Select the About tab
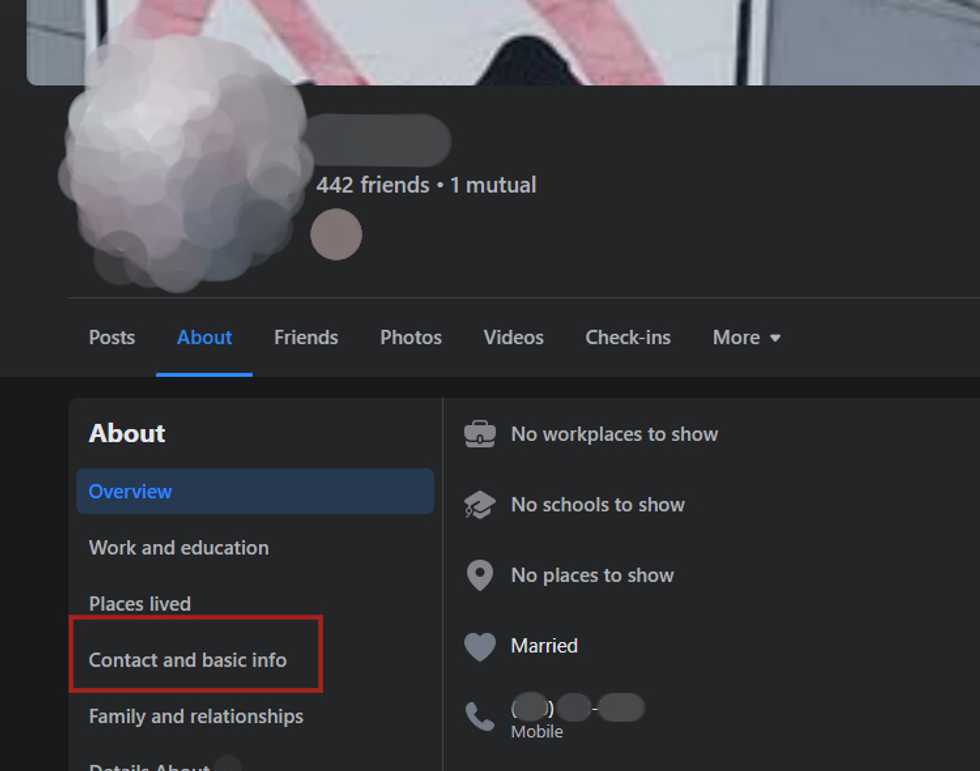 point(204,337)
